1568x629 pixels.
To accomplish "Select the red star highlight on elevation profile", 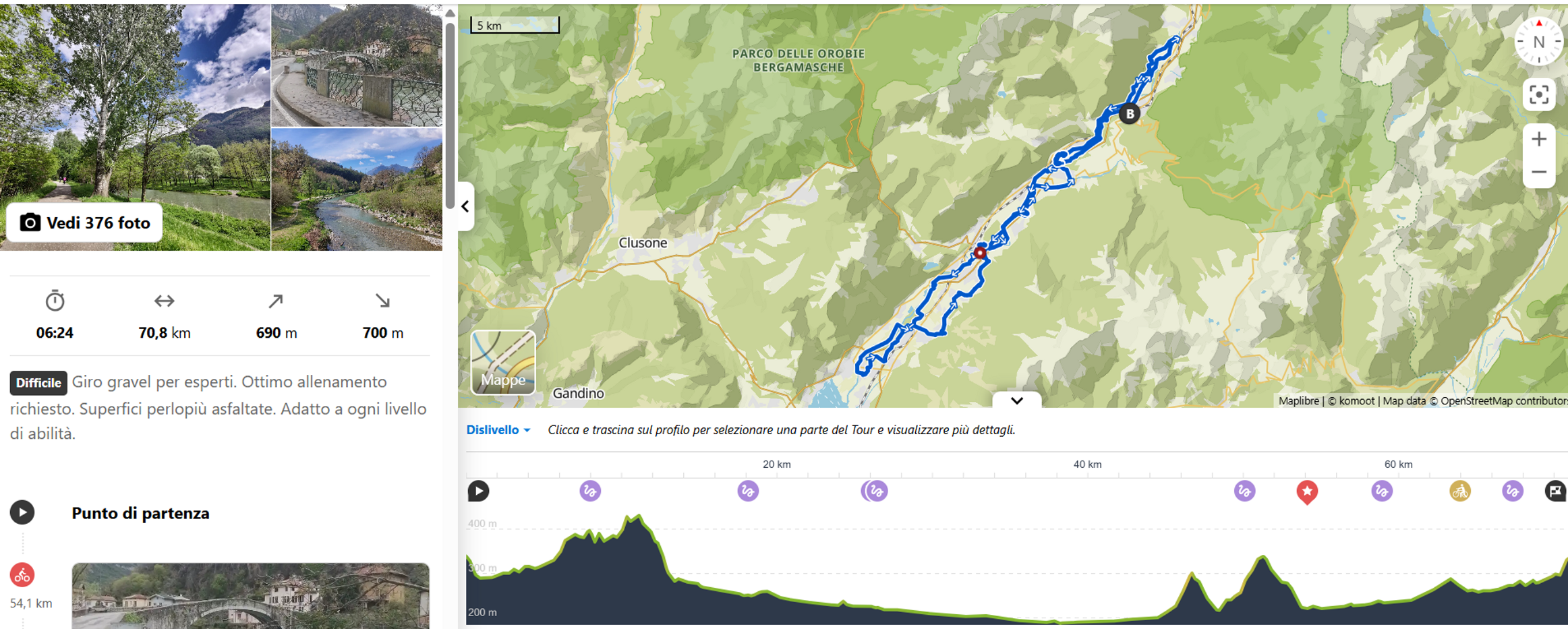I will pyautogui.click(x=1307, y=492).
